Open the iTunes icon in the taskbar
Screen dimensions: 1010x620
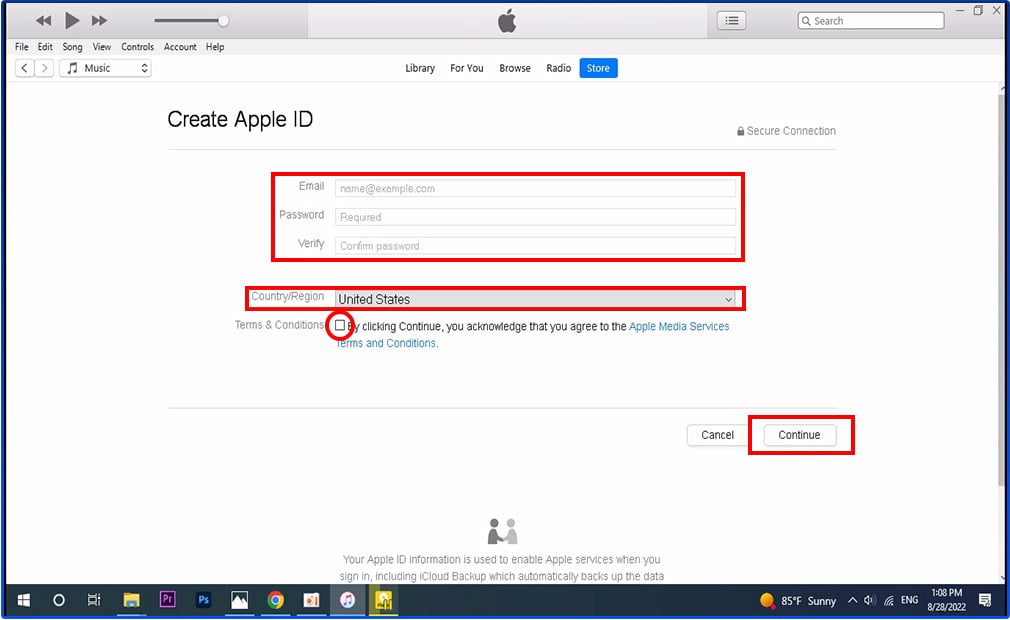coord(347,600)
